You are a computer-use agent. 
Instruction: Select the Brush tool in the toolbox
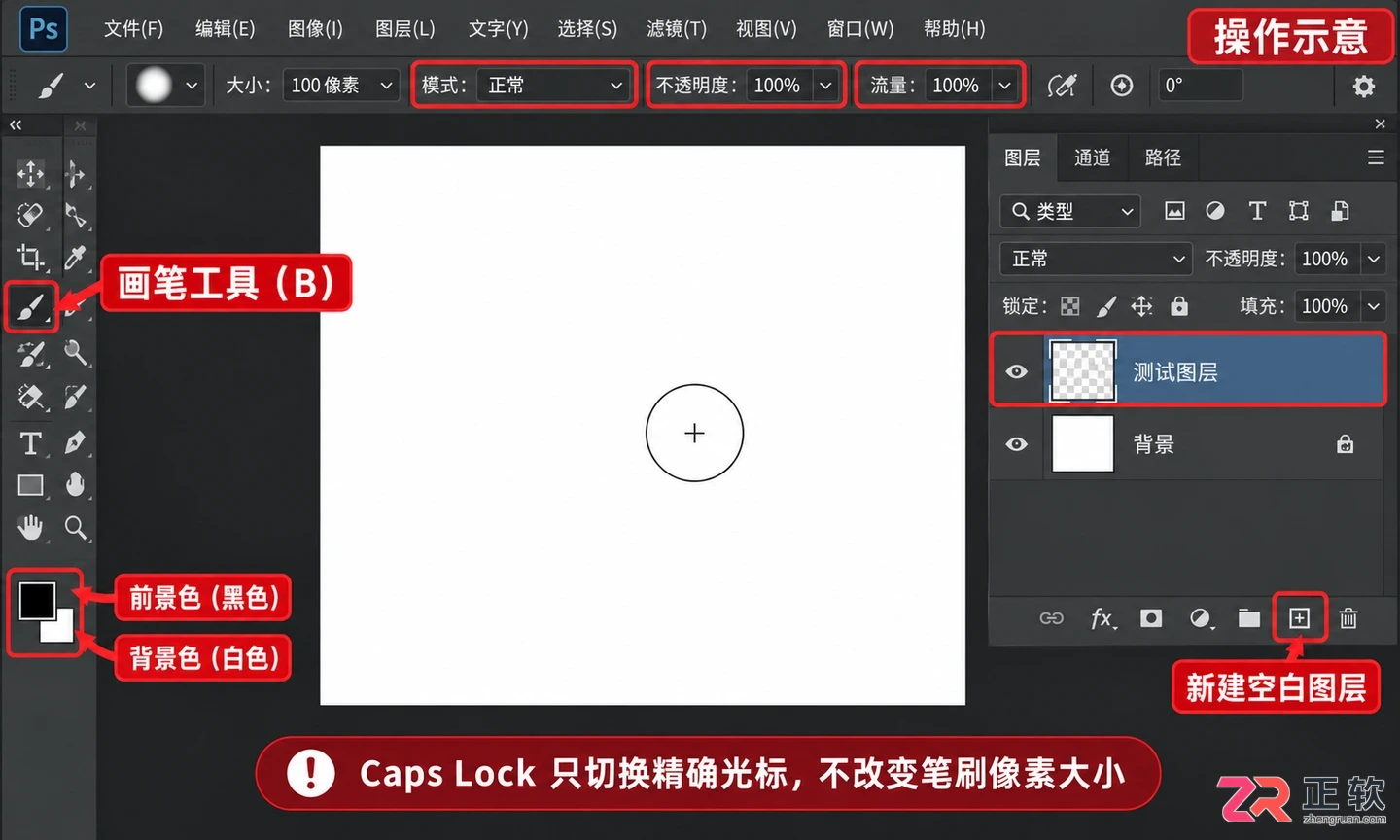coord(30,308)
